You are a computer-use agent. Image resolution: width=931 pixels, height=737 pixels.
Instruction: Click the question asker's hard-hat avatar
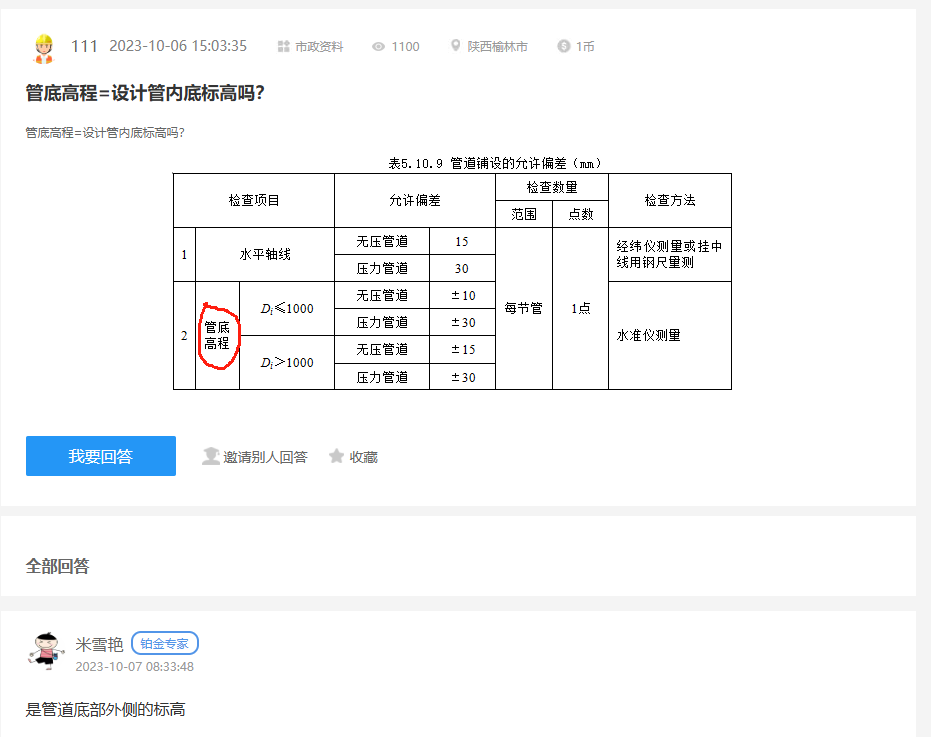[43, 47]
